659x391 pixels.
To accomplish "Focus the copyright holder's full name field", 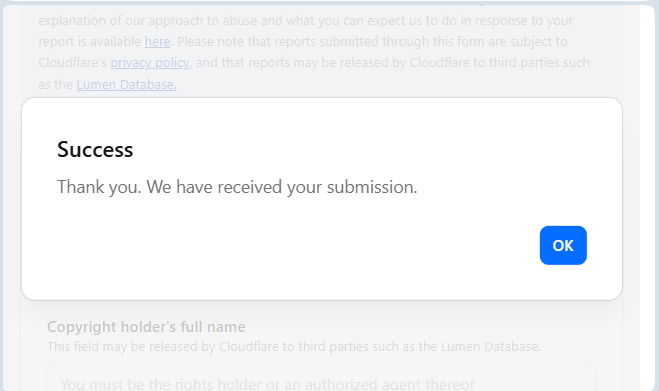I will pyautogui.click(x=321, y=378).
